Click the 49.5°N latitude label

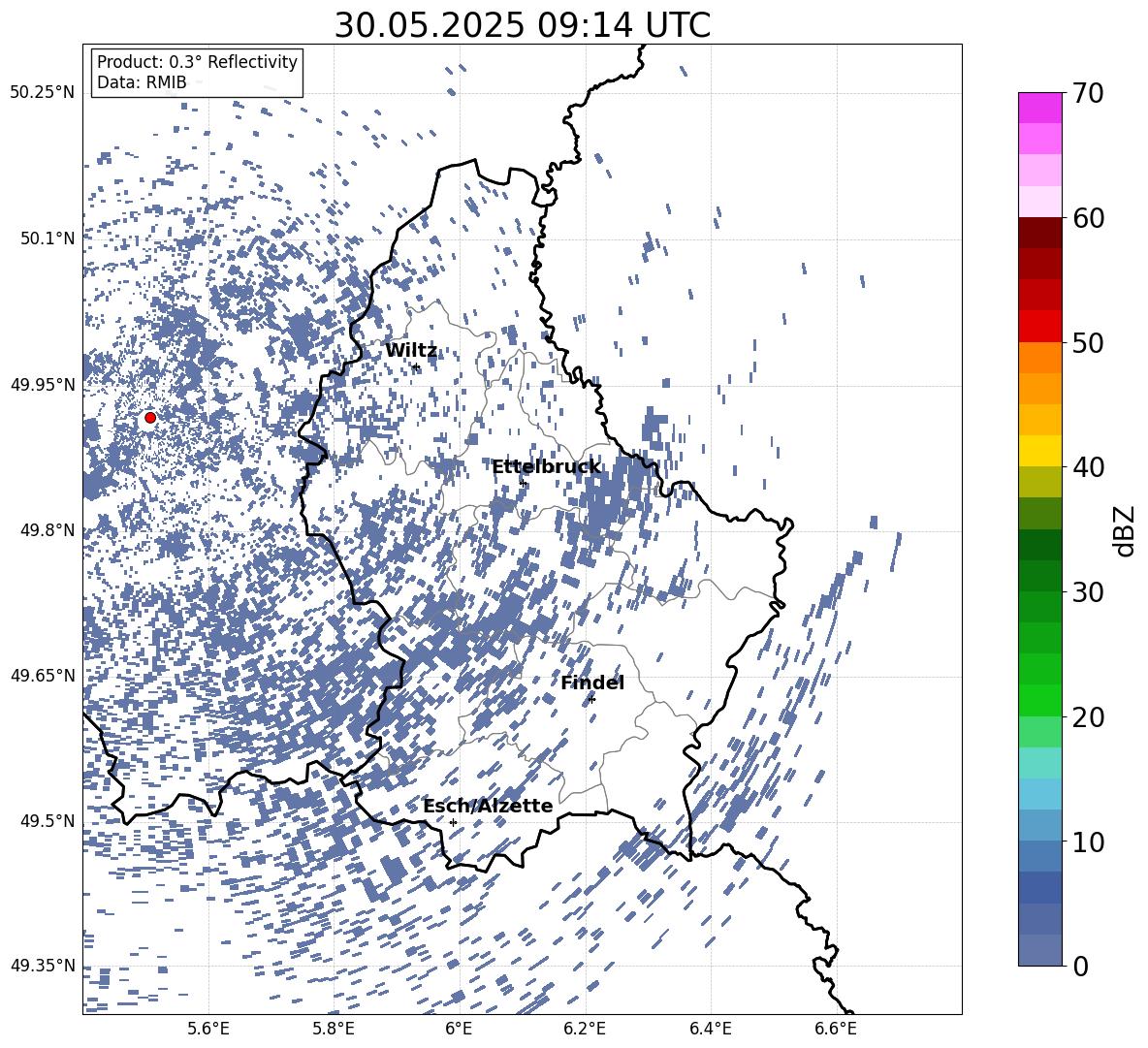(x=48, y=820)
